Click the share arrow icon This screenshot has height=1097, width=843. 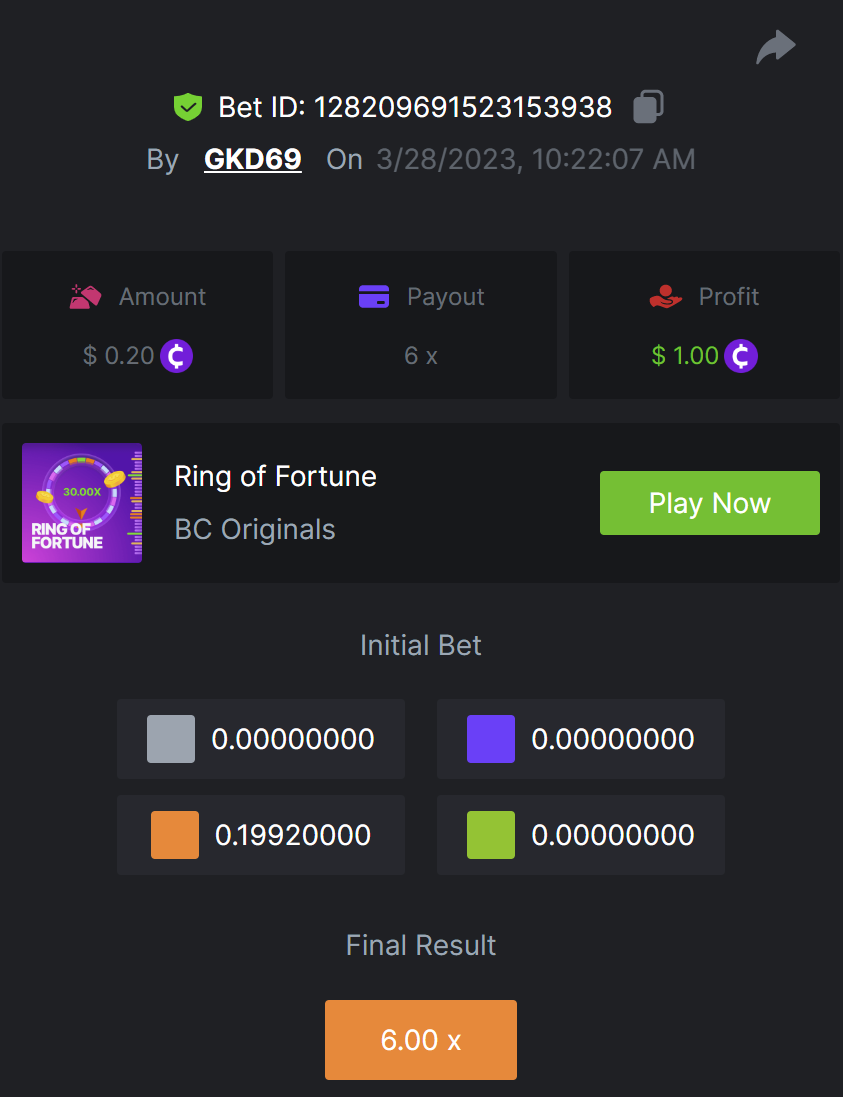(775, 47)
